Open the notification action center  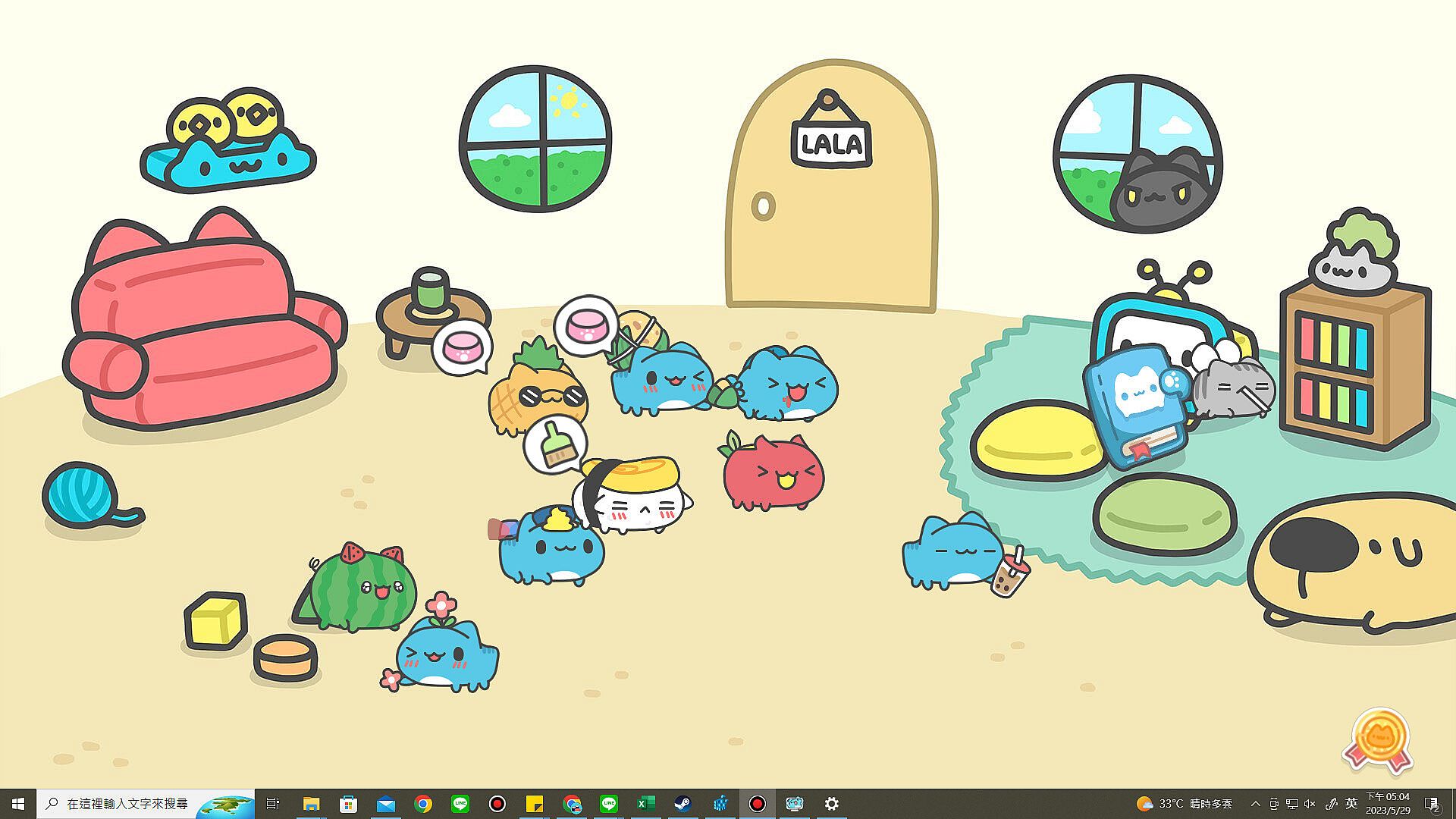coord(1432,804)
